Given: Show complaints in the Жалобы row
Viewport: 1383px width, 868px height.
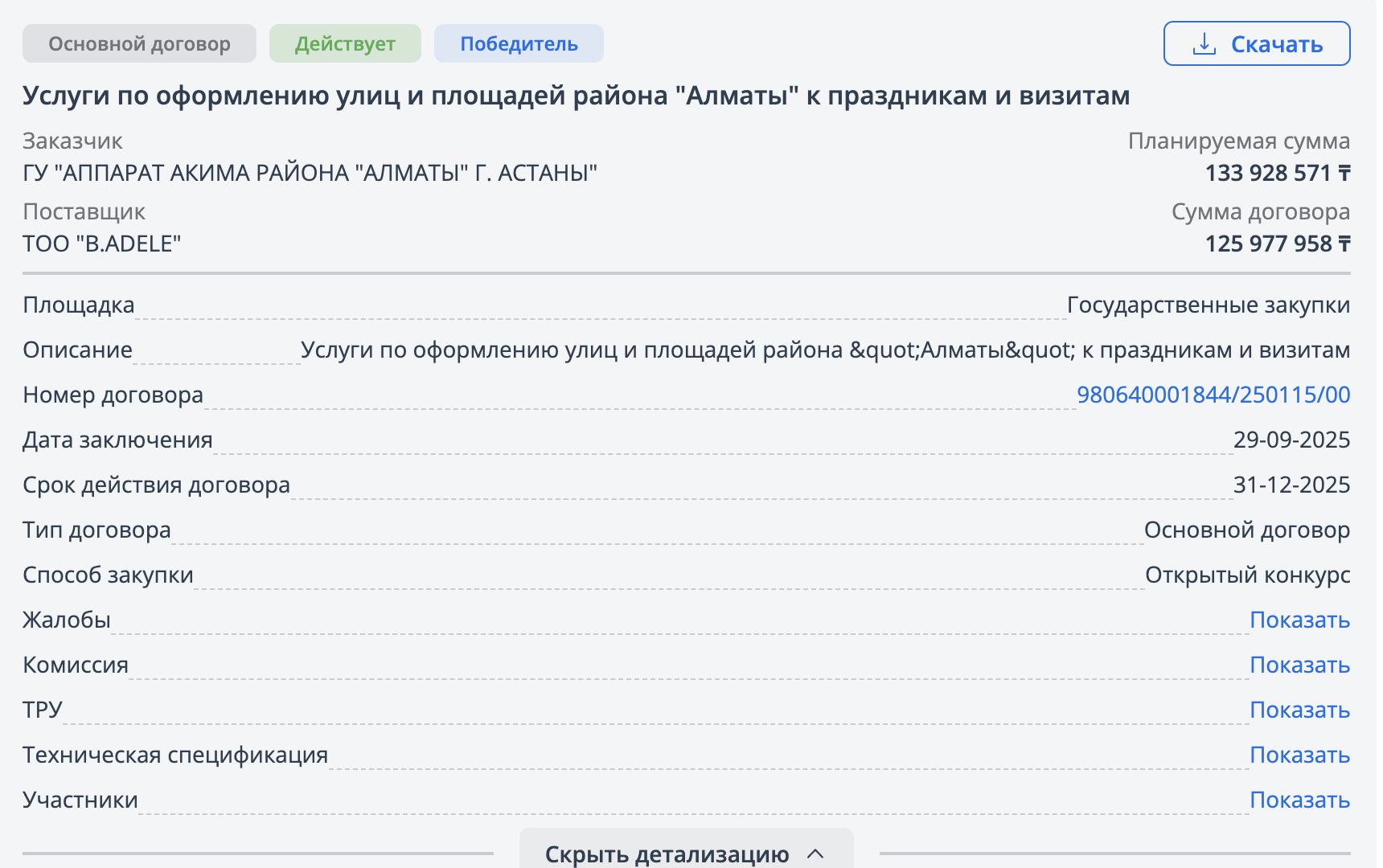Looking at the screenshot, I should [x=1299, y=620].
